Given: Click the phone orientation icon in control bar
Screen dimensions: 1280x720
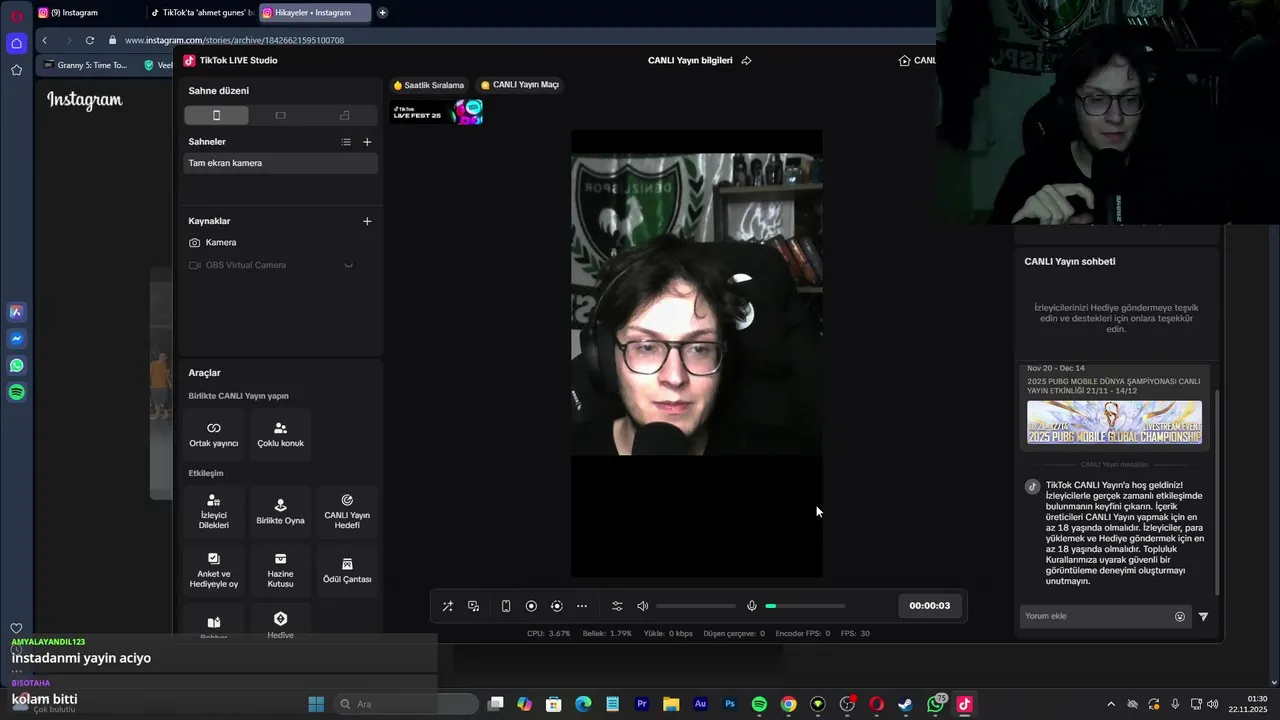Looking at the screenshot, I should tap(506, 606).
